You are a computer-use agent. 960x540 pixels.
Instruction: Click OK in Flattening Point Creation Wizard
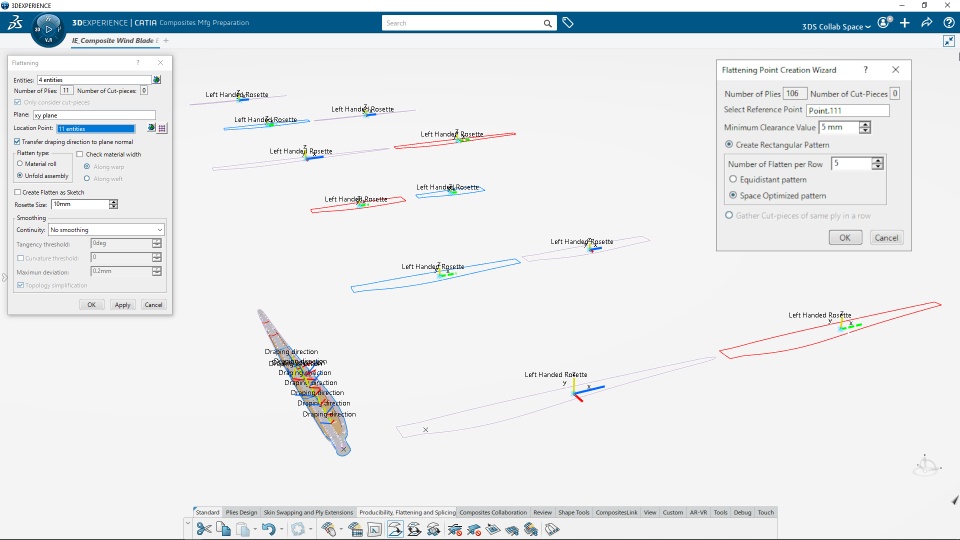(845, 238)
